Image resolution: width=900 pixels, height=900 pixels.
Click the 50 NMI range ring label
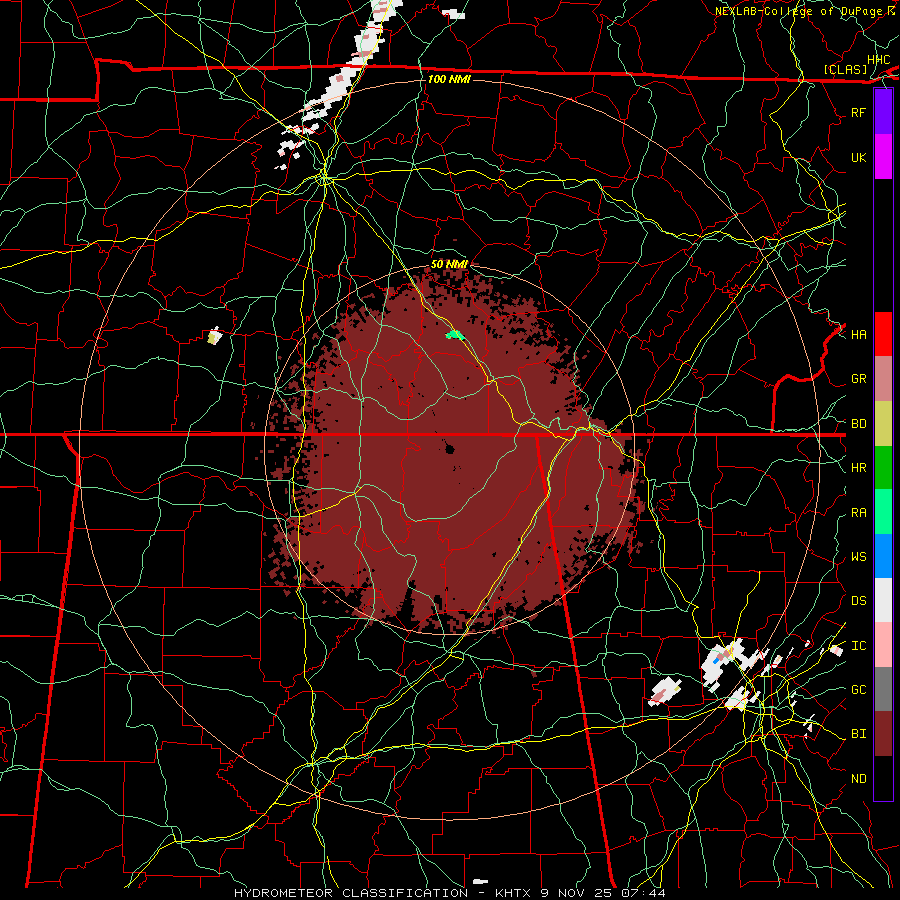(x=449, y=264)
